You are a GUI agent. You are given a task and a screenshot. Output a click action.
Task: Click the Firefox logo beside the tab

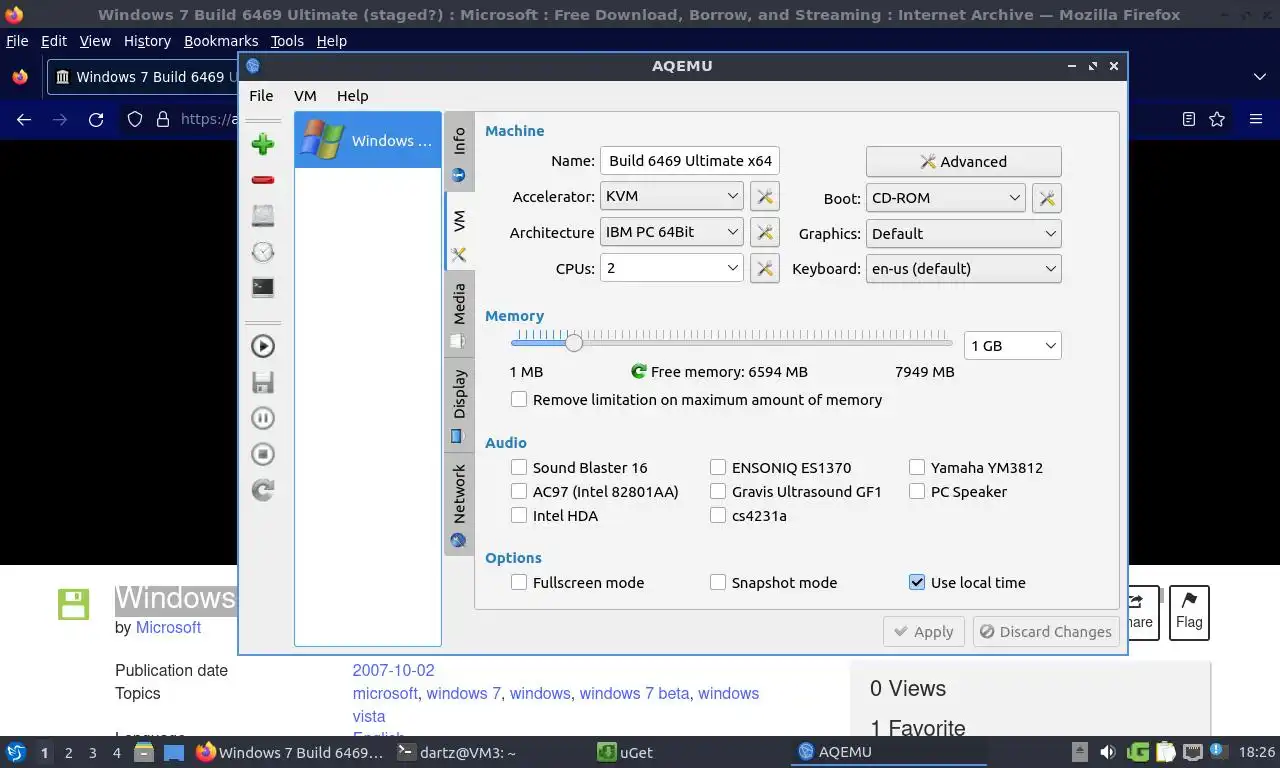tap(19, 77)
